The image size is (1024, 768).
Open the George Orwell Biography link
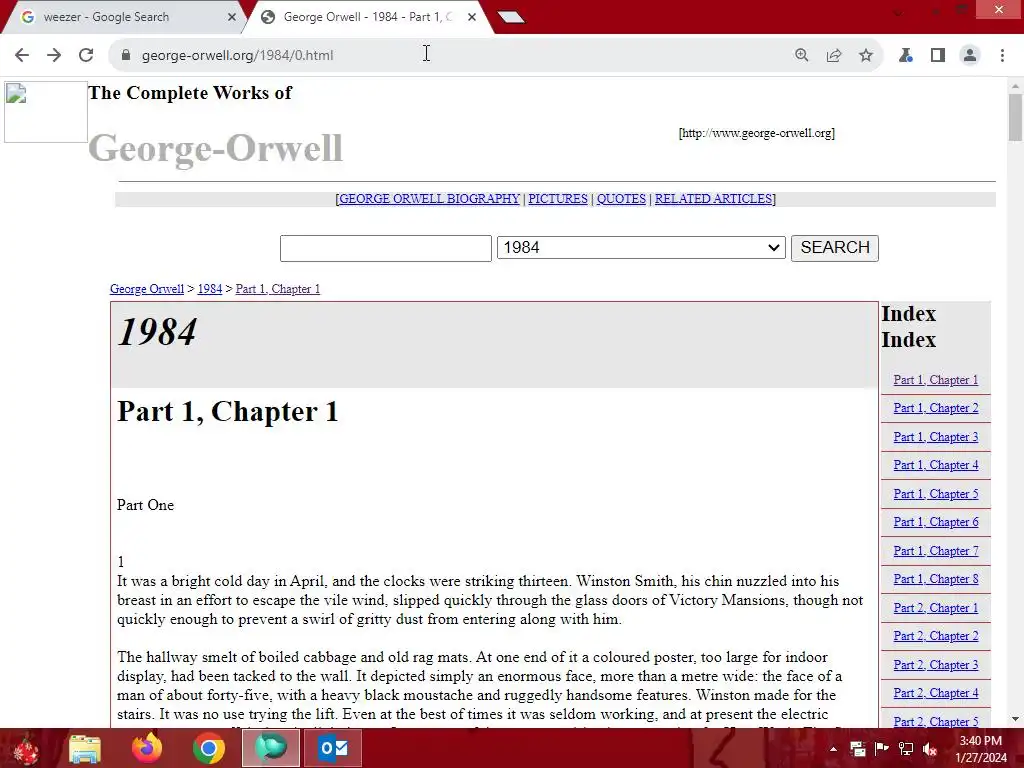tap(429, 199)
